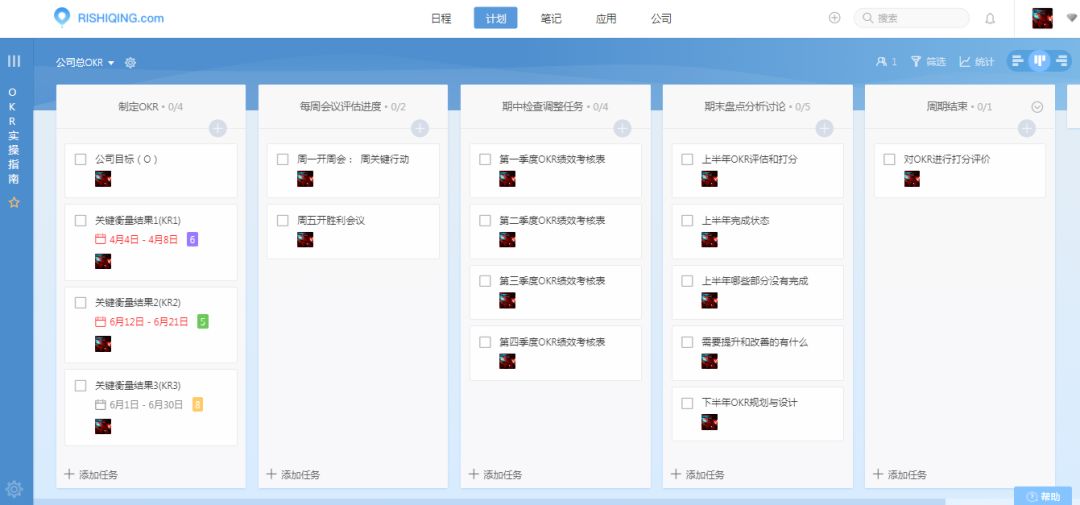This screenshot has width=1080, height=505.
Task: Open the 笔记 tab
Action: coord(551,19)
